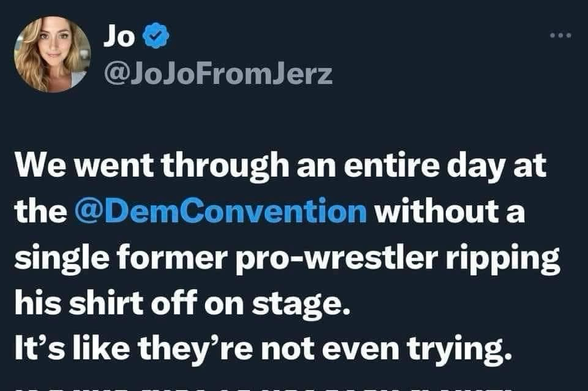Click the line "We went through an entire day at"
The width and height of the screenshot is (588, 391).
point(280,165)
